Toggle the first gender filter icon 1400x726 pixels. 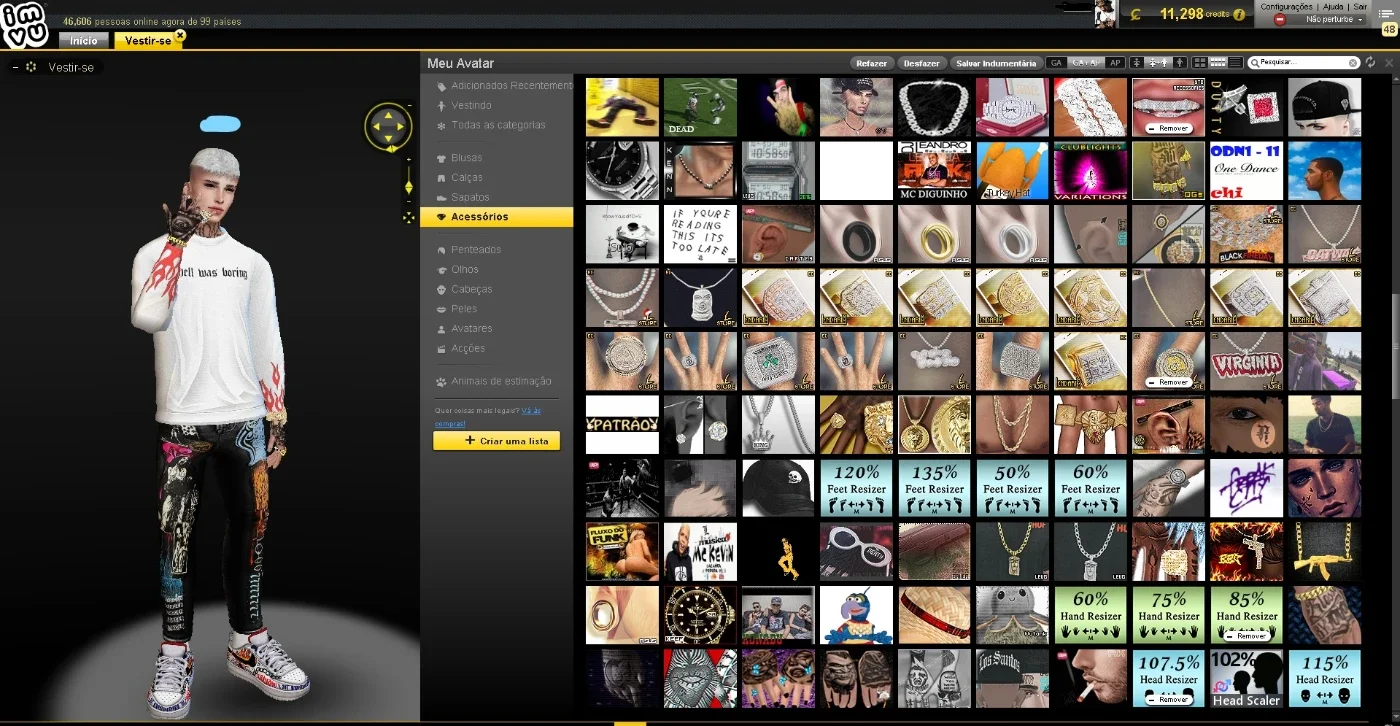(x=1137, y=63)
